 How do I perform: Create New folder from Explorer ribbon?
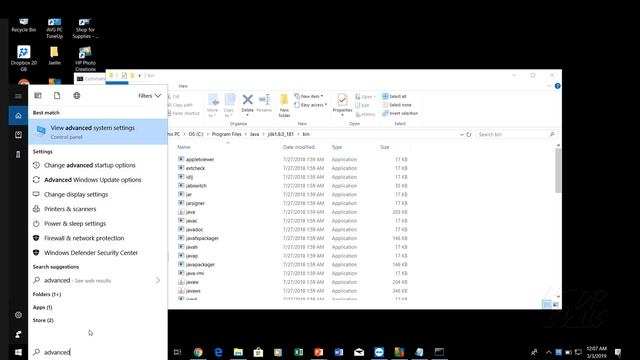pyautogui.click(x=284, y=105)
